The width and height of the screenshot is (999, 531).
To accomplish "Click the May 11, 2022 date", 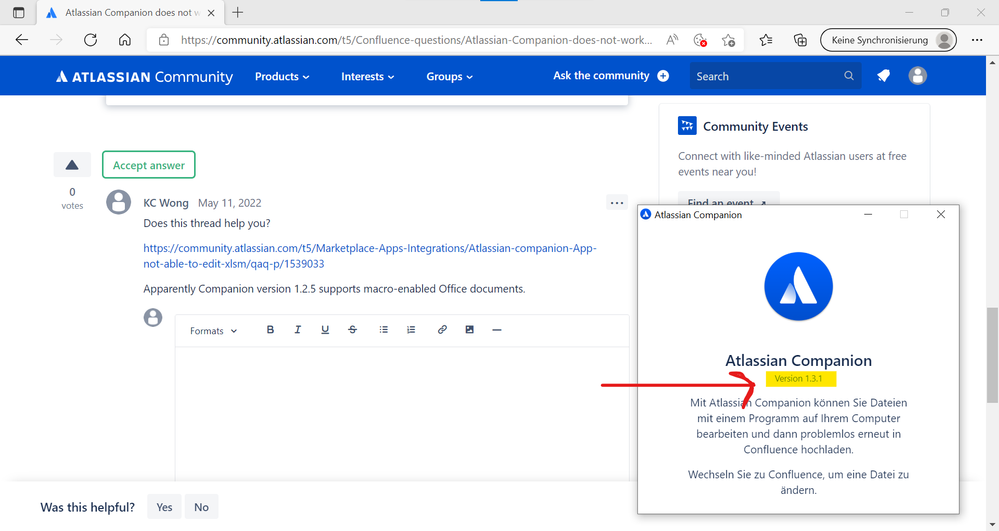I will pos(229,203).
